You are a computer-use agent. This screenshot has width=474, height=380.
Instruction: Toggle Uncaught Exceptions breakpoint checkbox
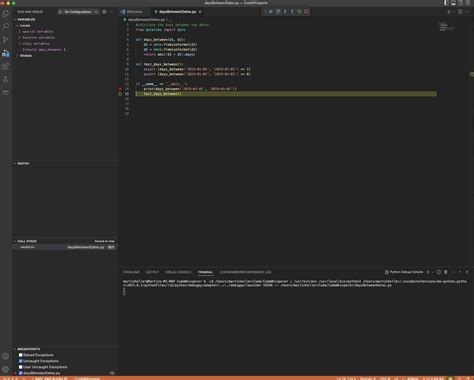tap(21, 361)
